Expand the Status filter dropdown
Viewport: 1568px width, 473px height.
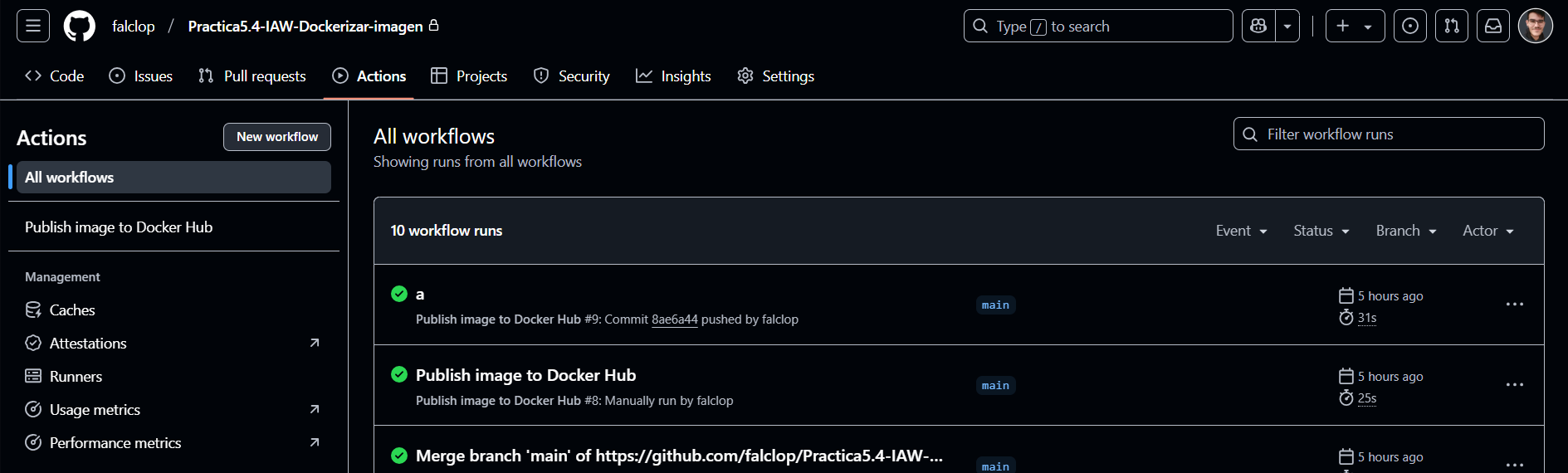point(1321,231)
